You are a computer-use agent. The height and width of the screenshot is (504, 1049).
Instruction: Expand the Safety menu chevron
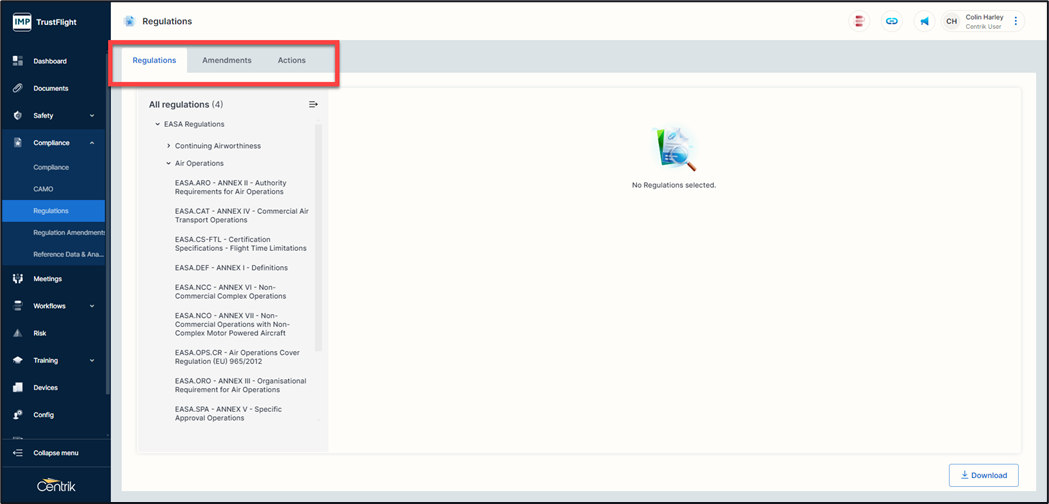pyautogui.click(x=92, y=116)
